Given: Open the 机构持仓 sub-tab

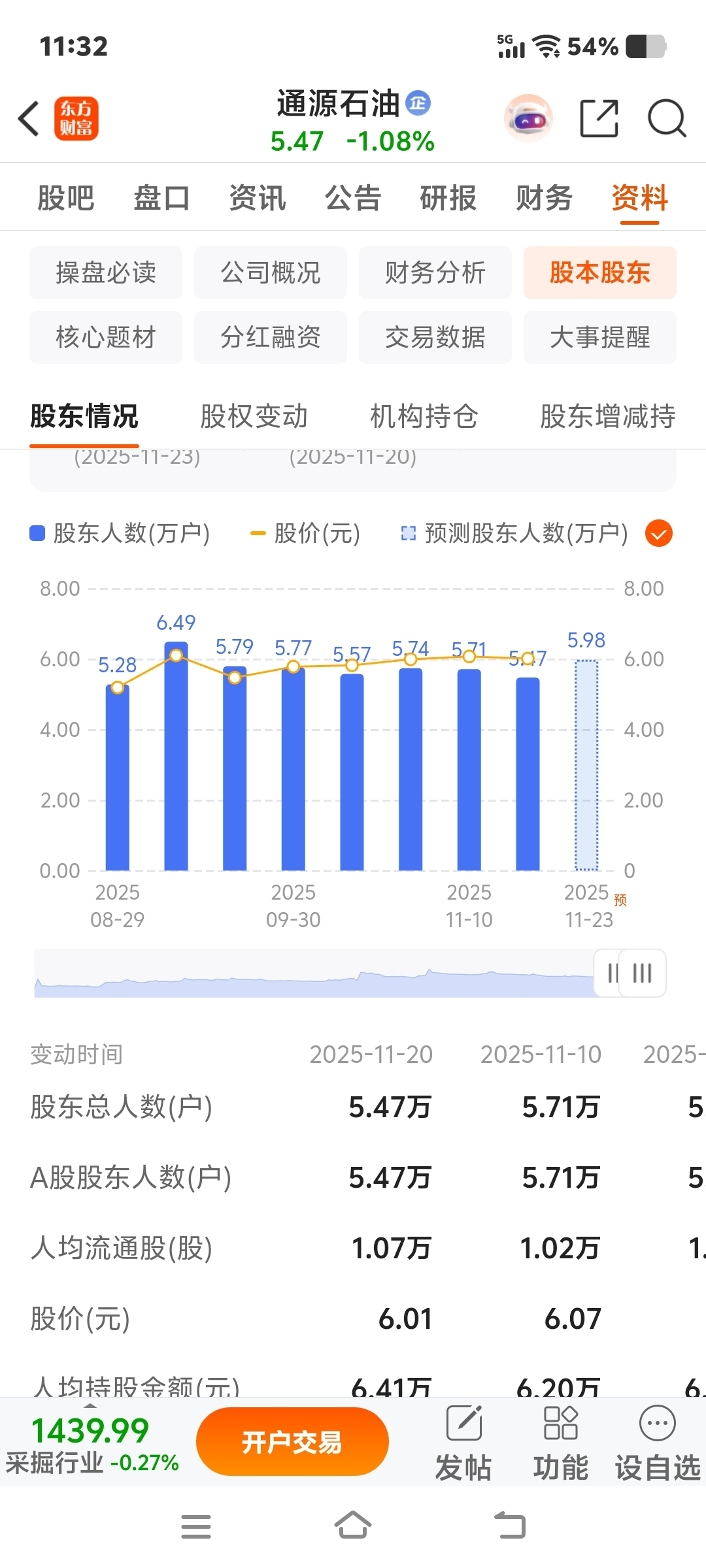Looking at the screenshot, I should tap(424, 416).
